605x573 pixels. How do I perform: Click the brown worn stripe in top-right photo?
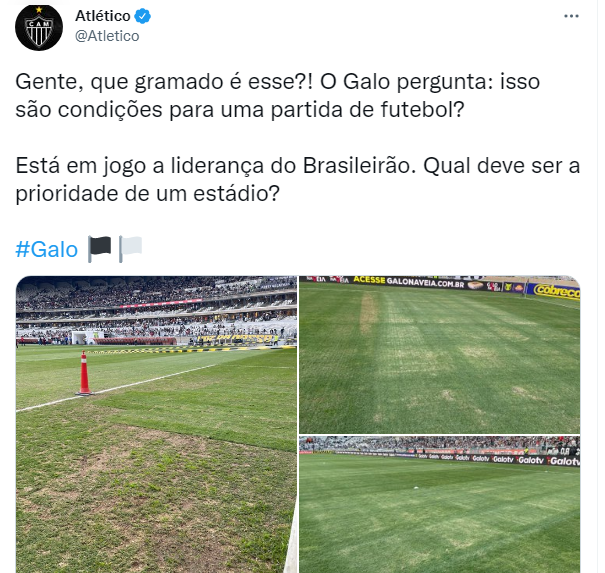click(368, 313)
